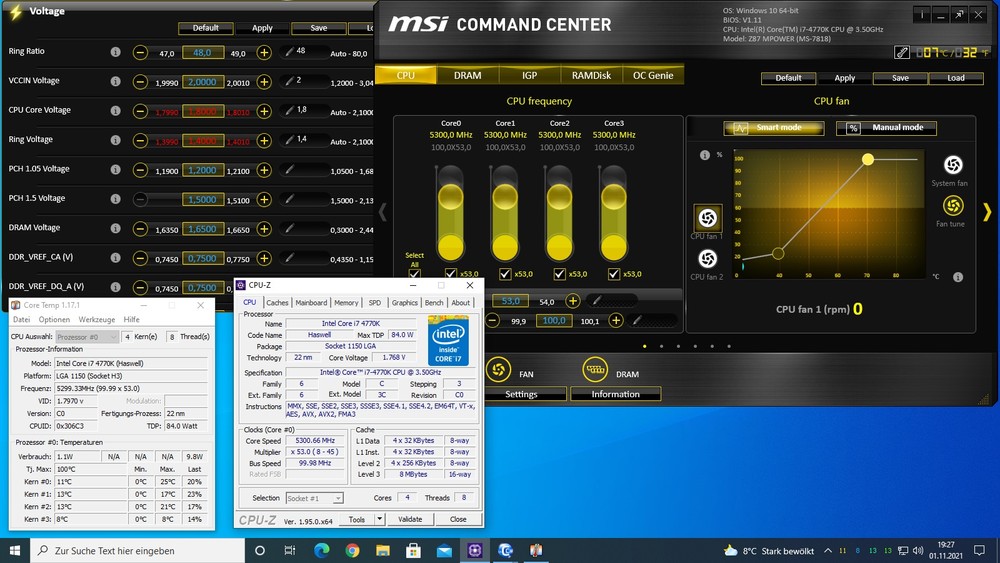
Task: Click the right arrow to next panel
Action: pyautogui.click(x=987, y=212)
